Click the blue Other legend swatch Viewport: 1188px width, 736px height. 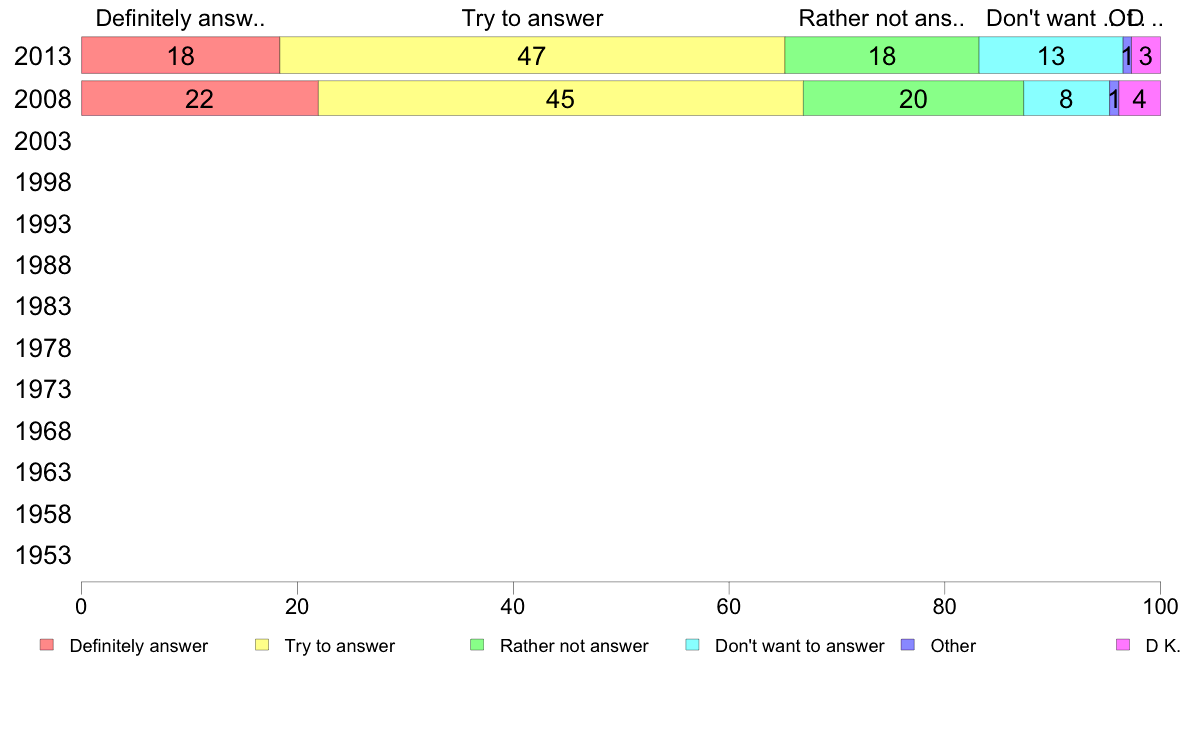[908, 645]
